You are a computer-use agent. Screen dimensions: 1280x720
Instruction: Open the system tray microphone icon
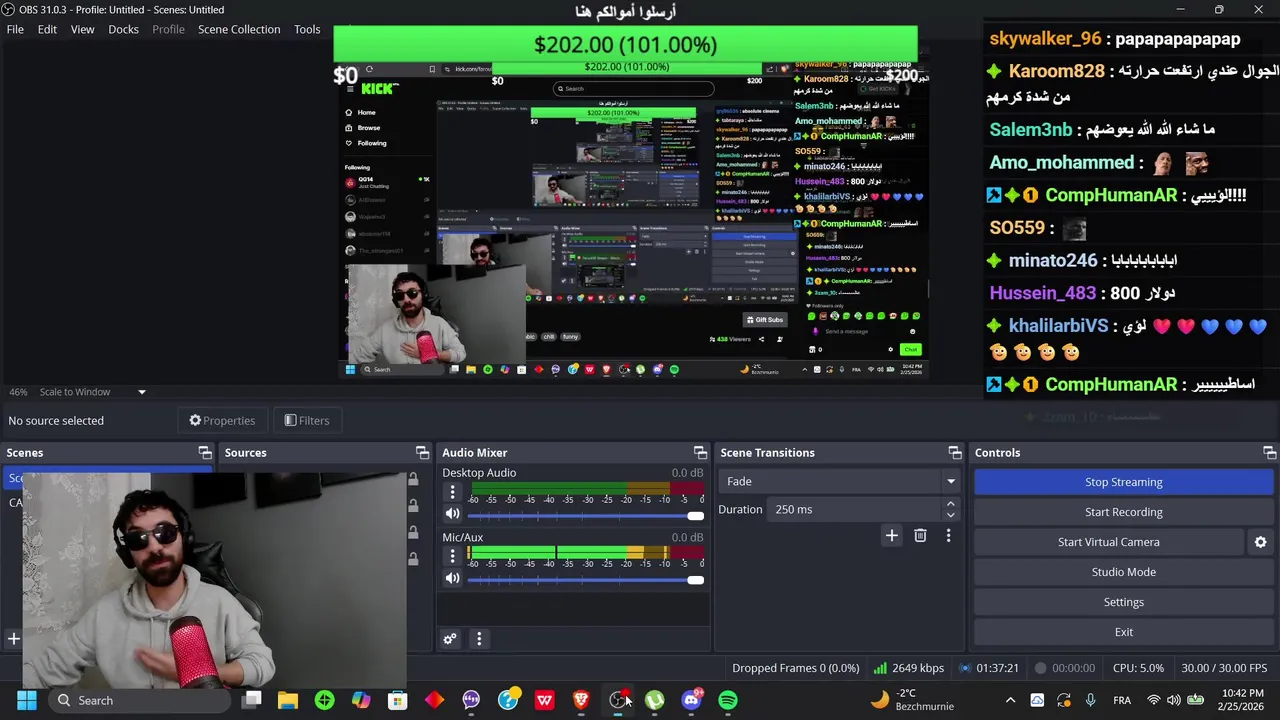pos(1090,700)
